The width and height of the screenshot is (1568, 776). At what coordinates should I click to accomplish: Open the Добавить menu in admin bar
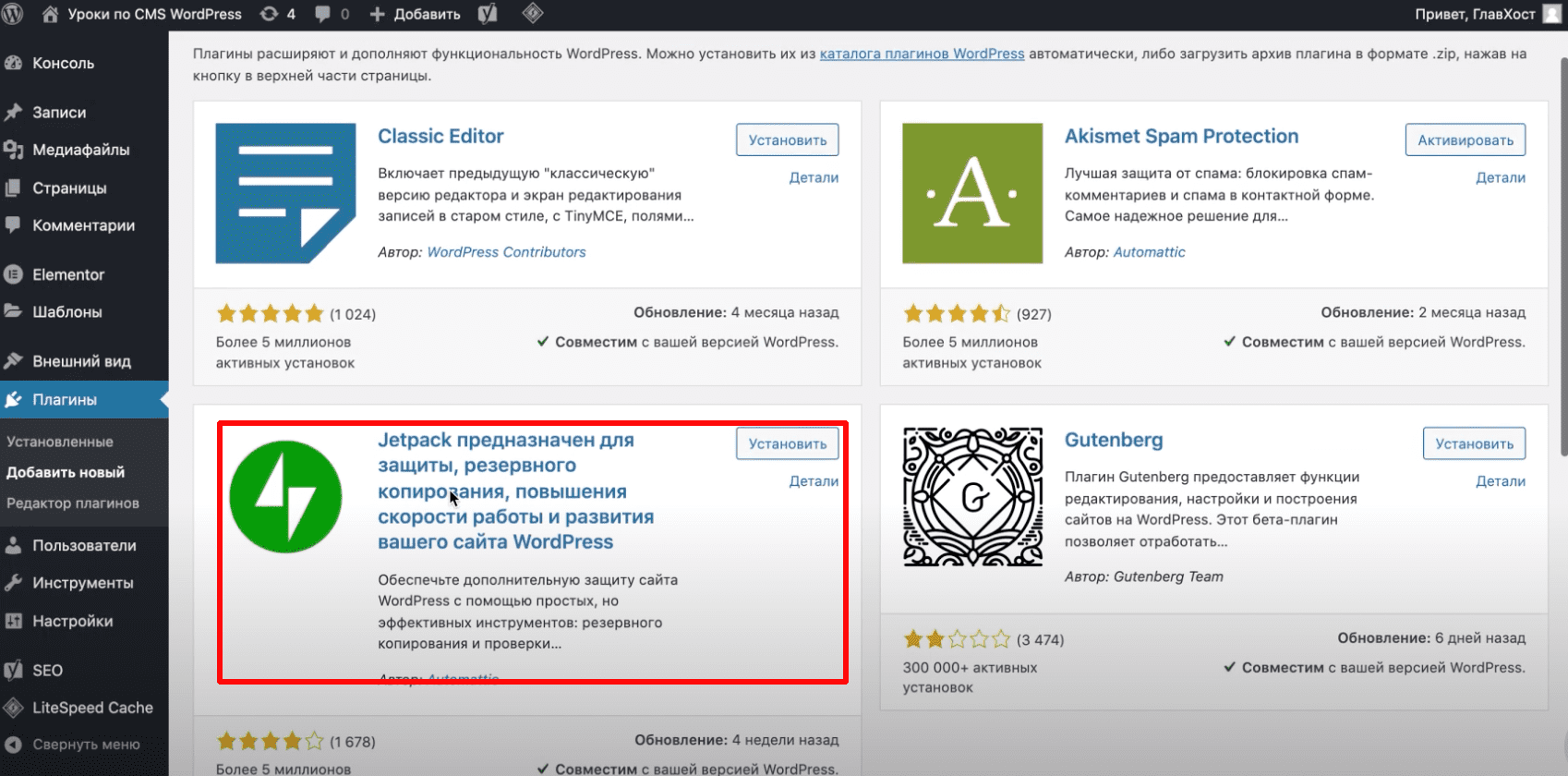(416, 14)
